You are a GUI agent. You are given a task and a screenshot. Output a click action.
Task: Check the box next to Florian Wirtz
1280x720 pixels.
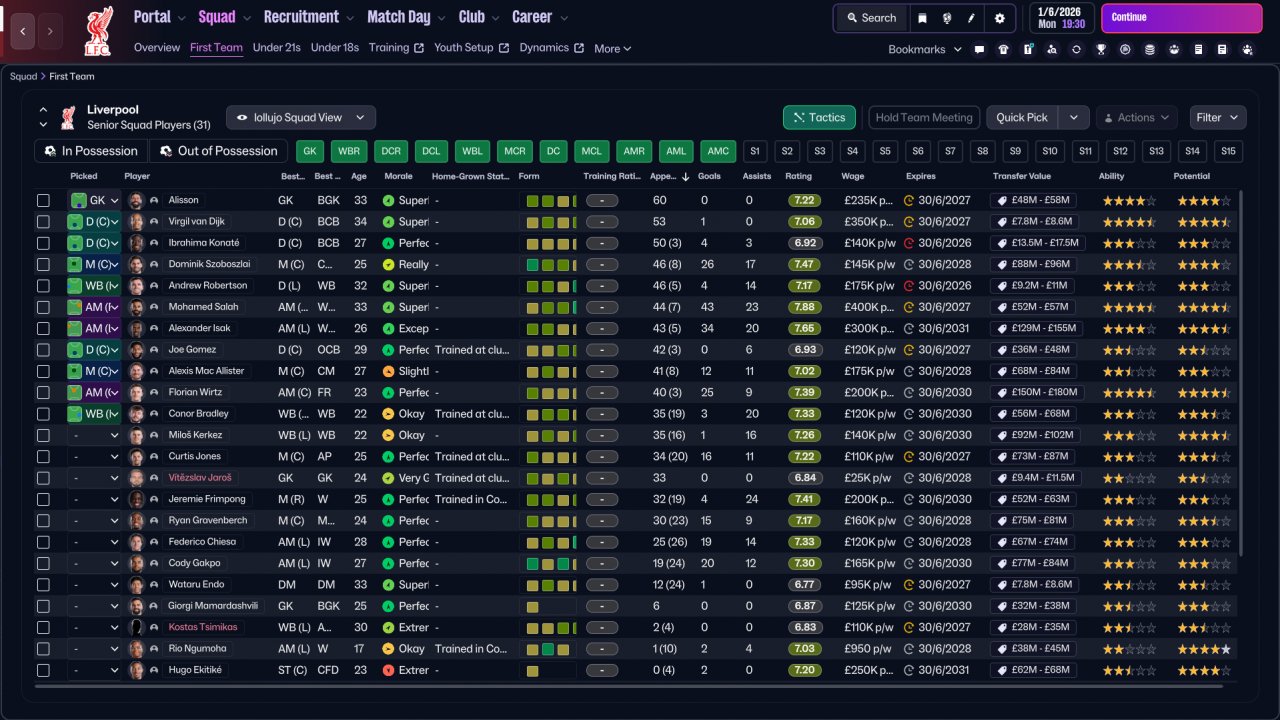(x=43, y=392)
